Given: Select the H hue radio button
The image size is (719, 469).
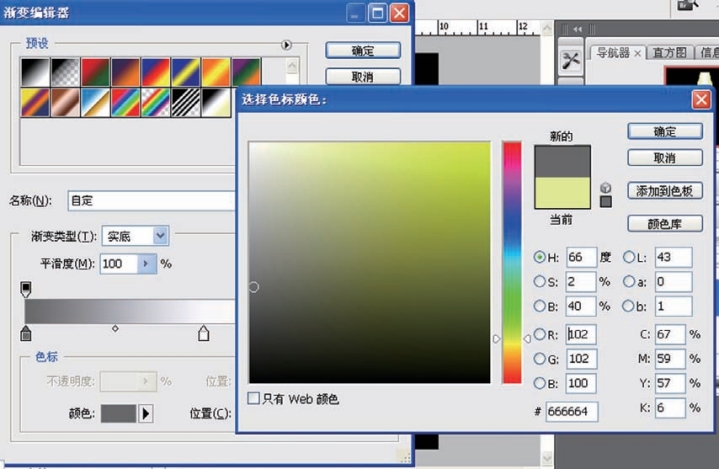Looking at the screenshot, I should coord(540,257).
